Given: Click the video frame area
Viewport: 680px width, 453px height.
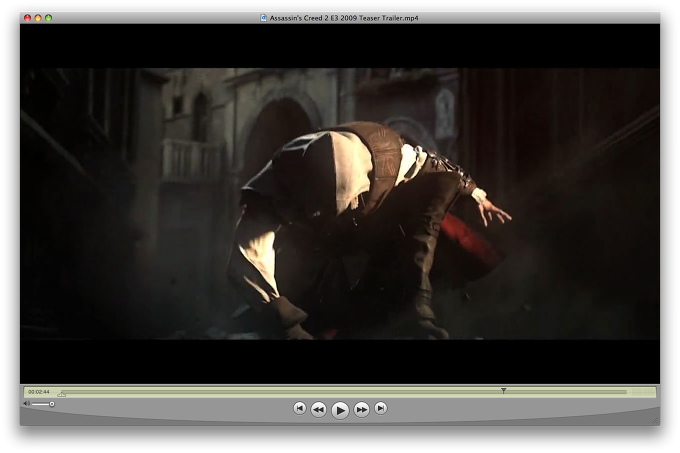Looking at the screenshot, I should point(340,204).
